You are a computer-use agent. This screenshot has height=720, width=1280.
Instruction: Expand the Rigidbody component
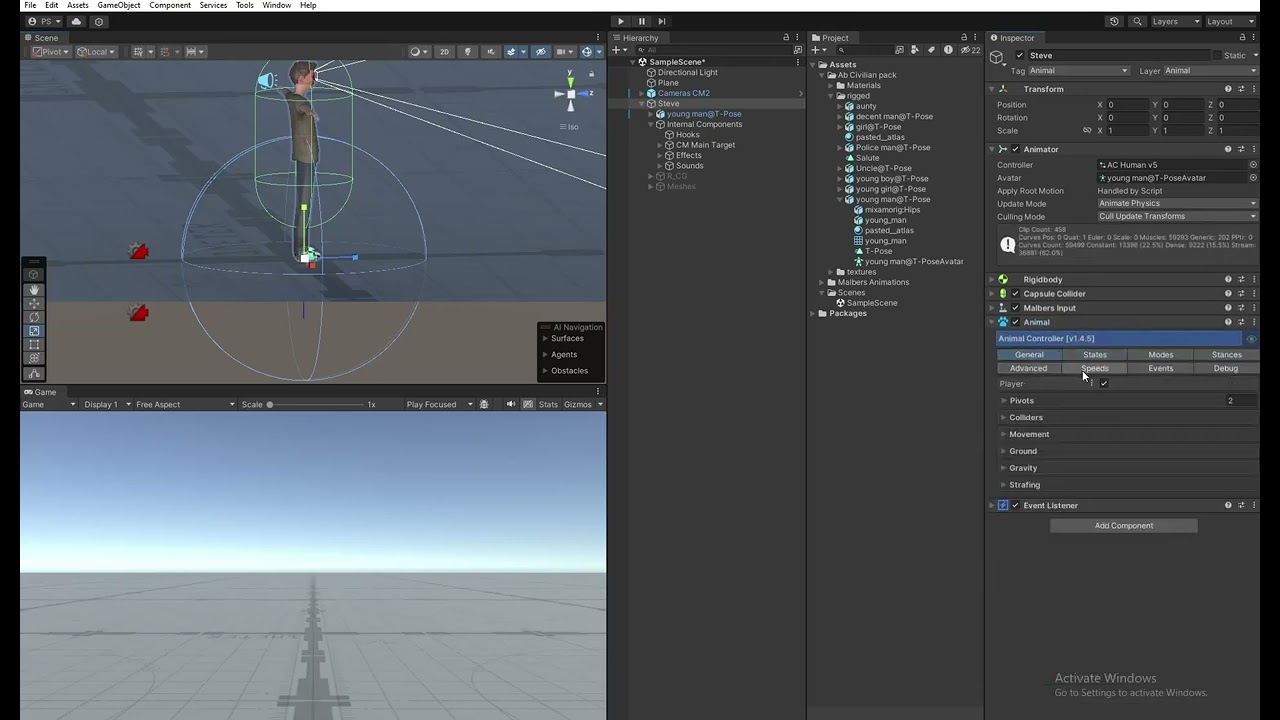pyautogui.click(x=992, y=280)
